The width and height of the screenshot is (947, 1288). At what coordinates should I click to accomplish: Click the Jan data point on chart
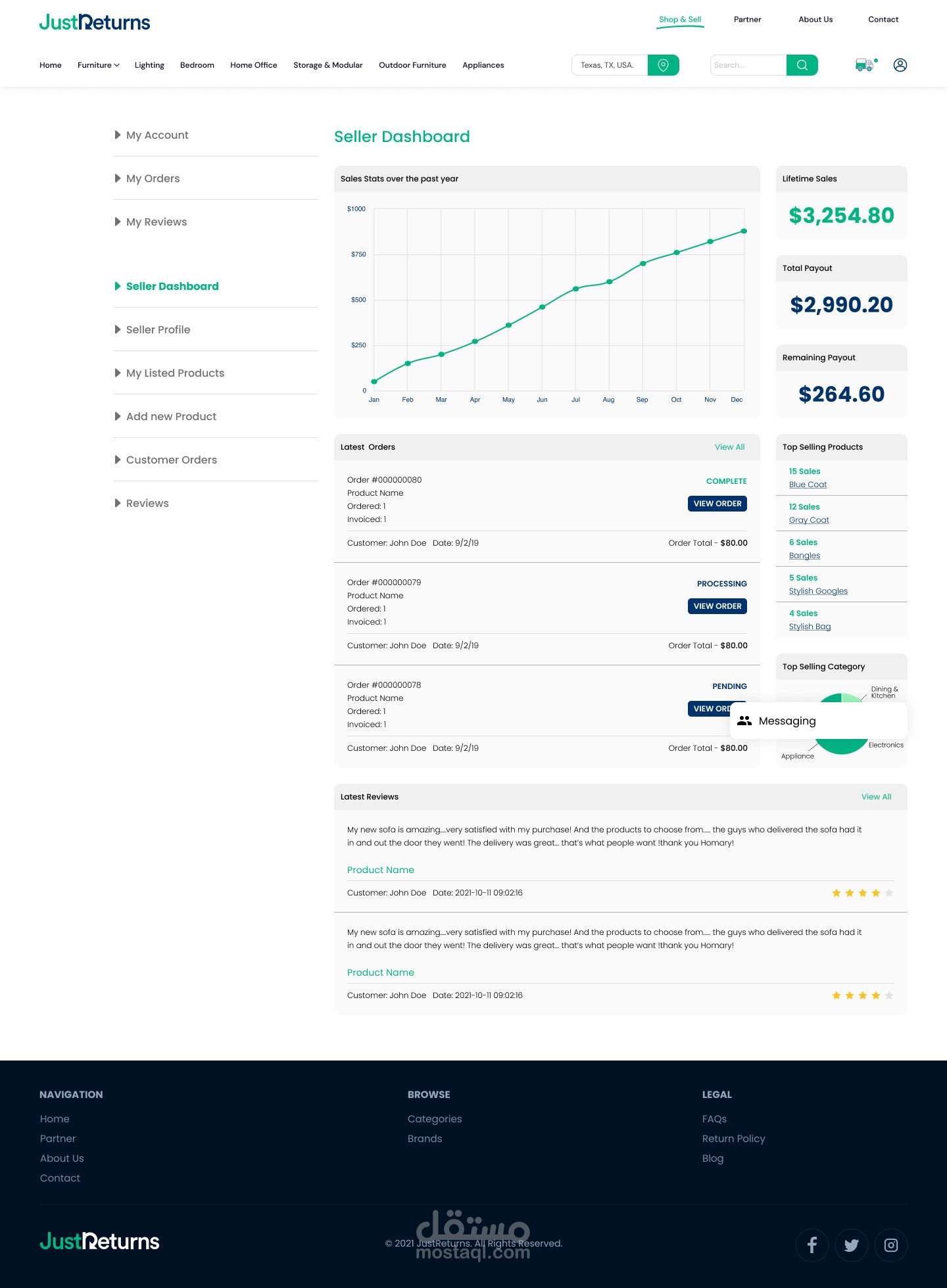[x=374, y=381]
